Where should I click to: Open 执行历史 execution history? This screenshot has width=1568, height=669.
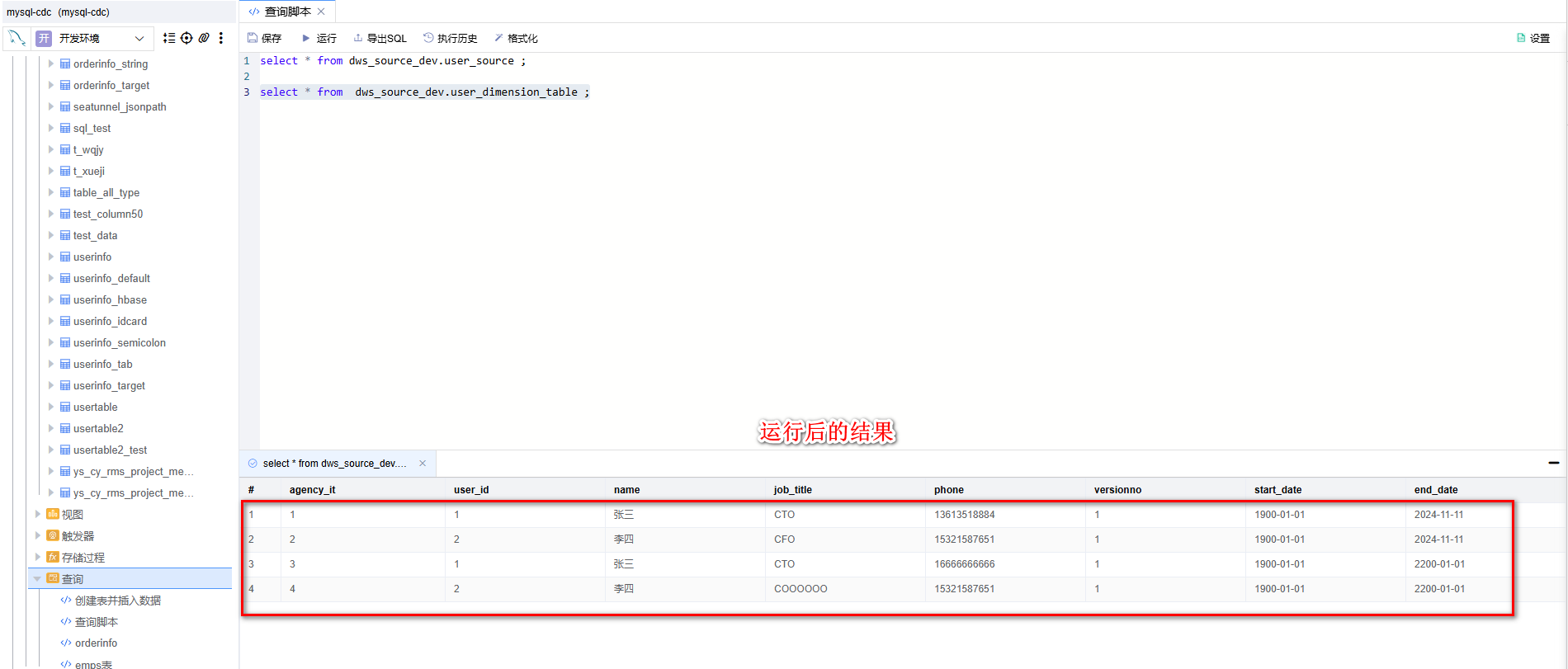pyautogui.click(x=450, y=38)
